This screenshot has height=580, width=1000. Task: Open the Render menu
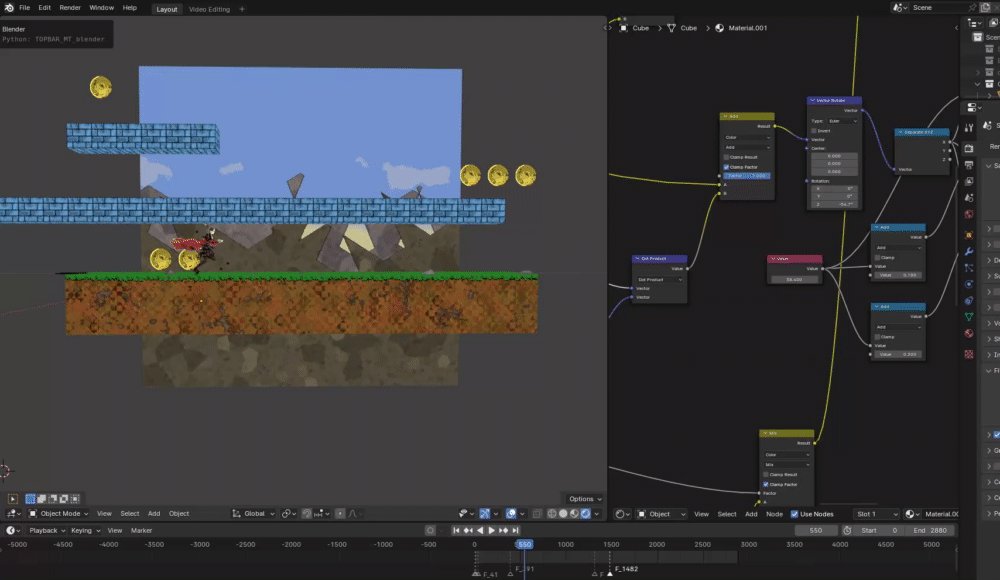(70, 8)
